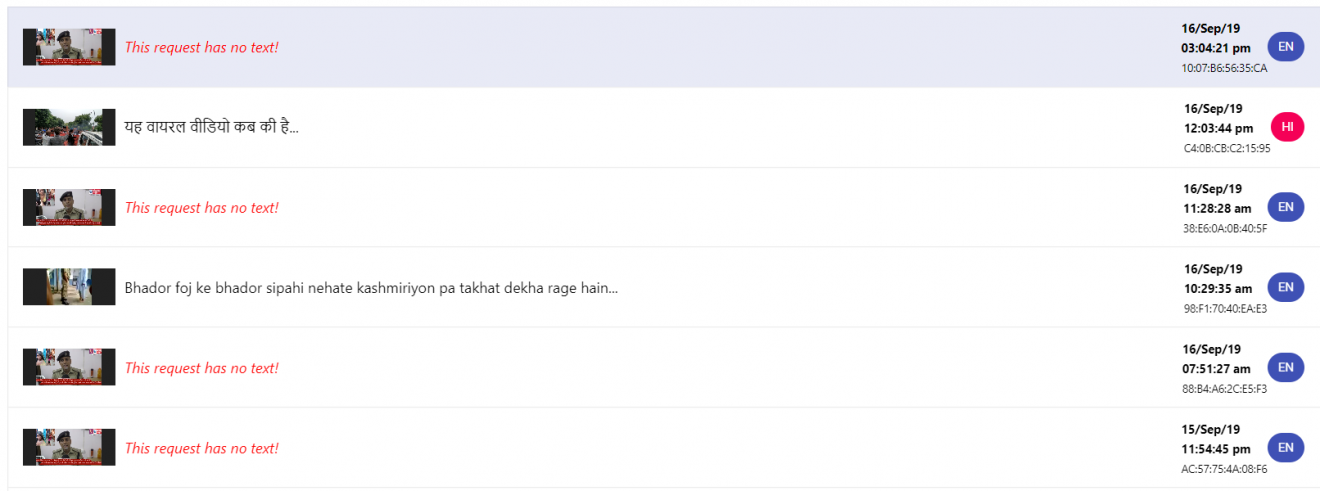Click the EN badge for 03:04:21 pm request
1320x491 pixels.
(x=1286, y=47)
